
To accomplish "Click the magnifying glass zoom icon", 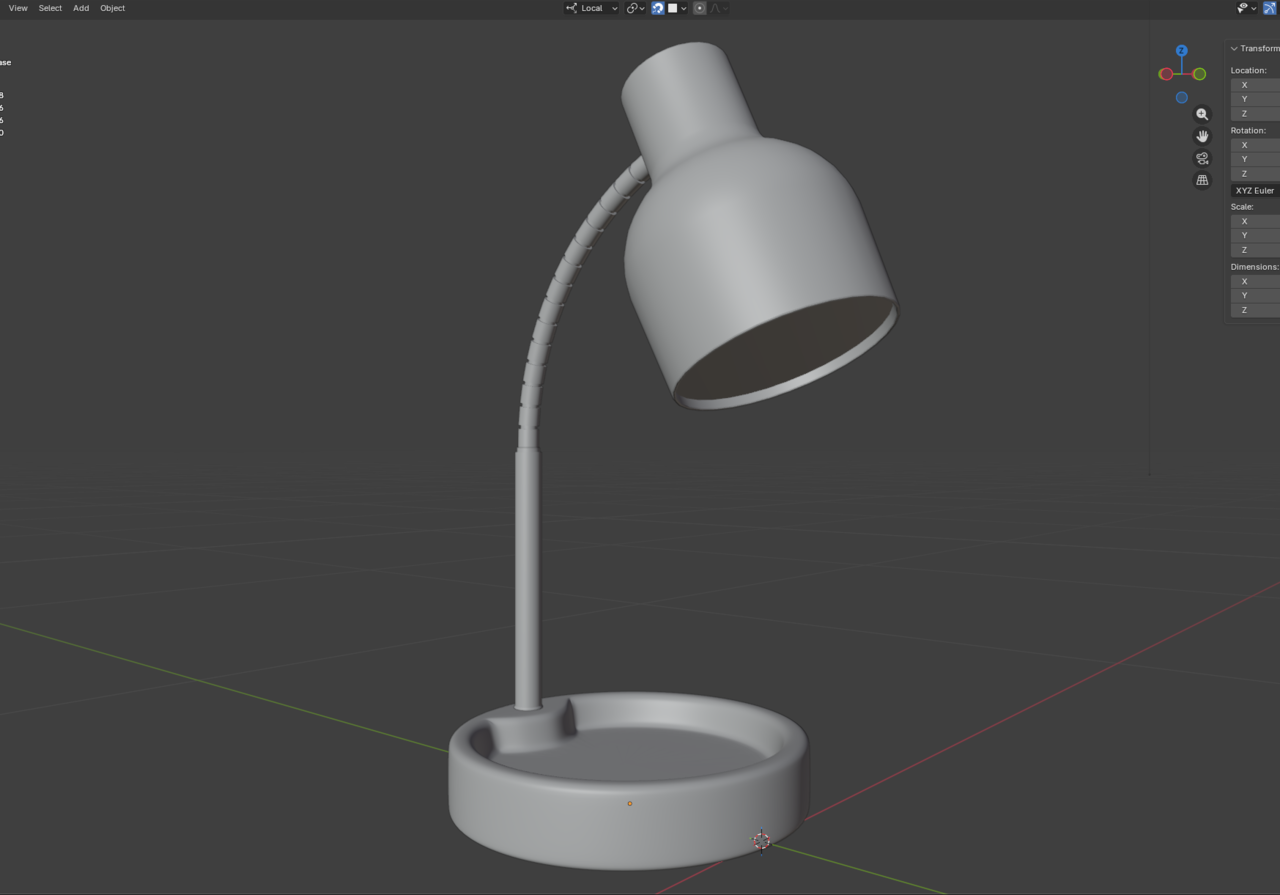I will [x=1202, y=114].
